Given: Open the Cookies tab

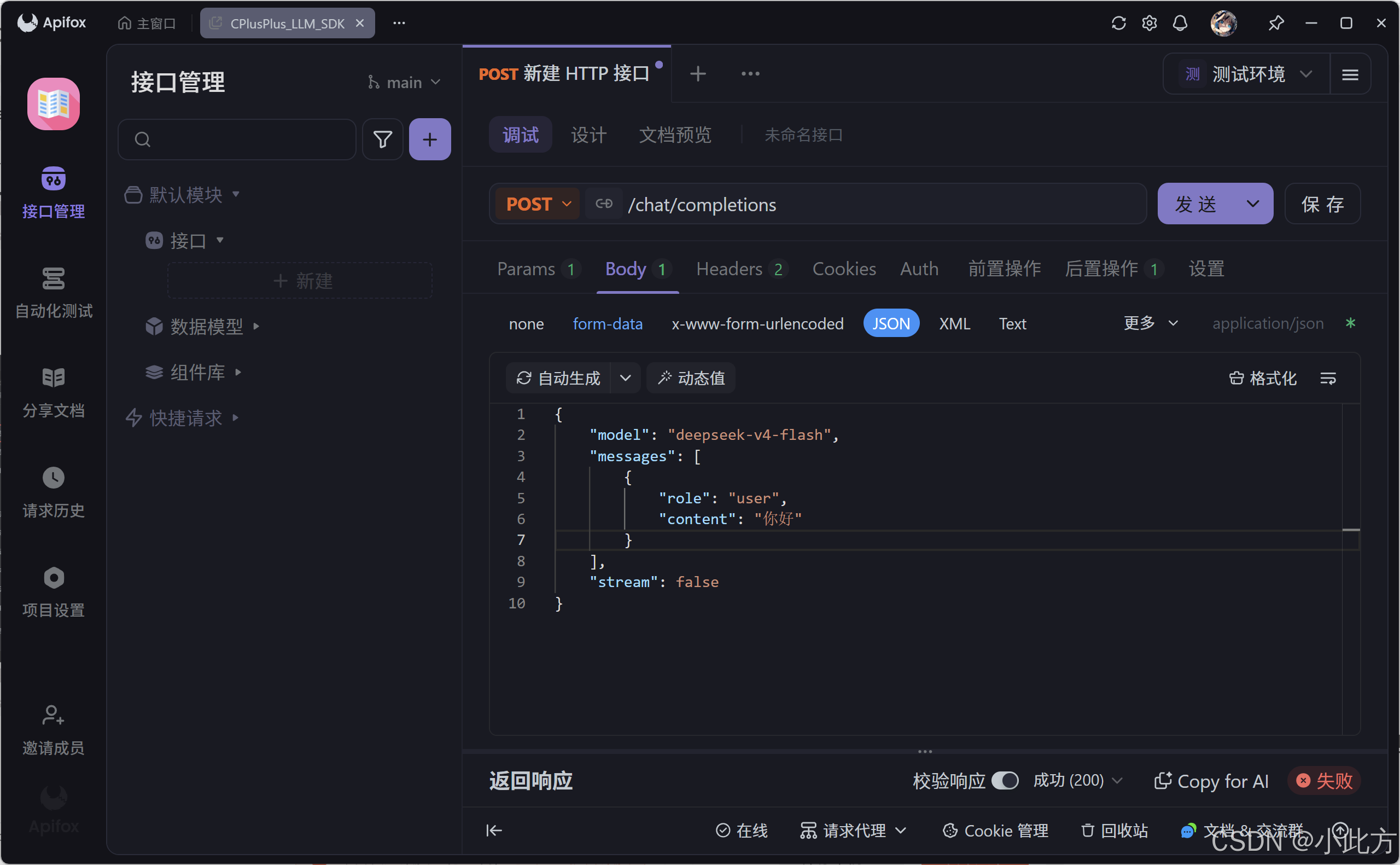Looking at the screenshot, I should click(844, 268).
